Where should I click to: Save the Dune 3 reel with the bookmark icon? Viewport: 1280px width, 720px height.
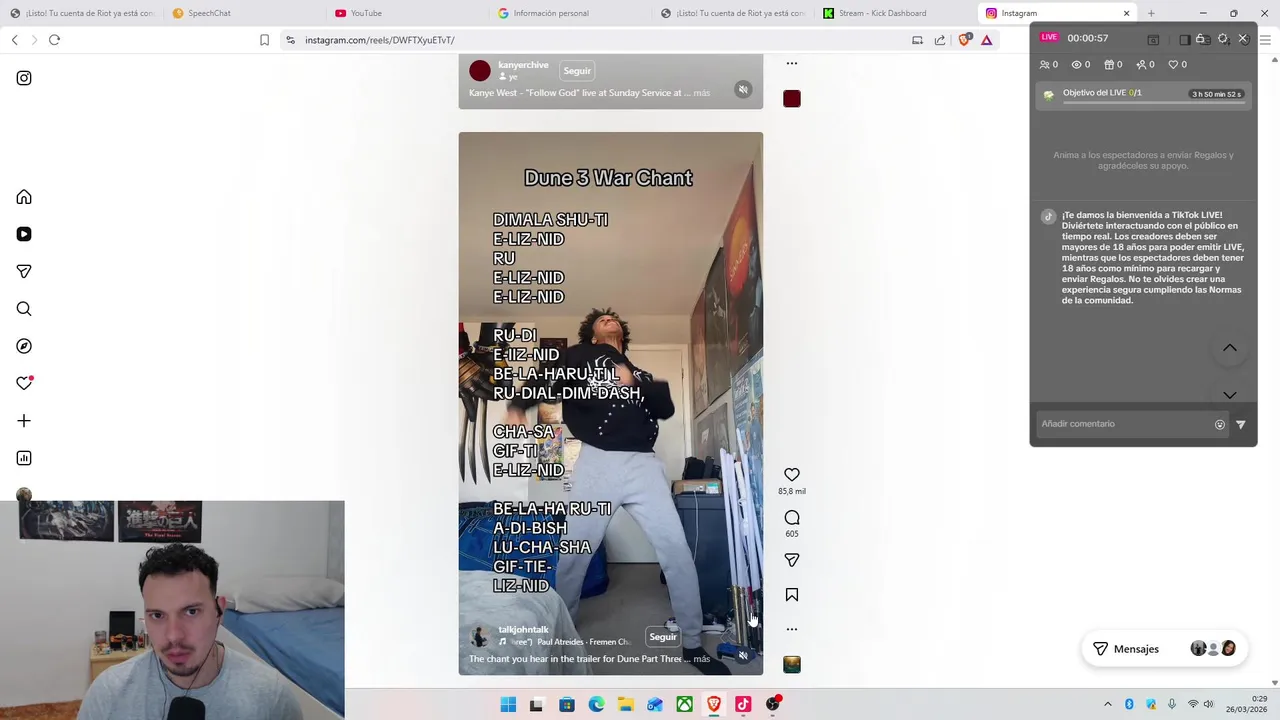pyautogui.click(x=792, y=595)
